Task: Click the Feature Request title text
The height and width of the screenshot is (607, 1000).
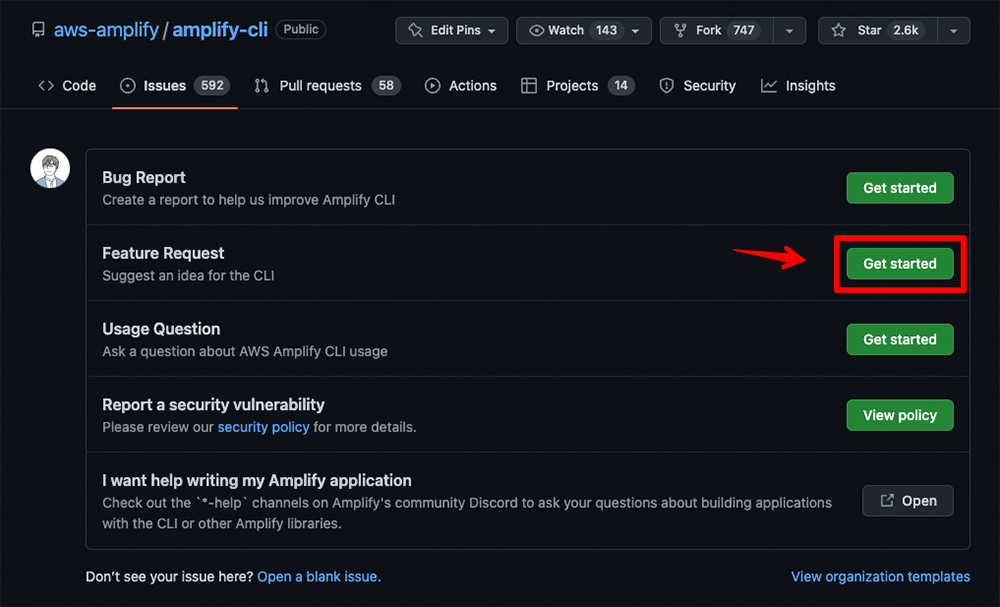Action: 163,253
